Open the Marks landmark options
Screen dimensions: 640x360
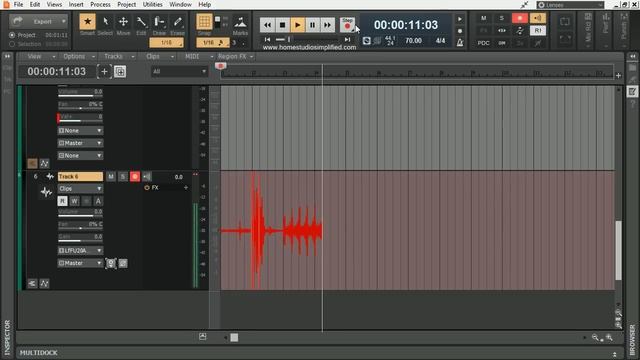click(x=240, y=23)
